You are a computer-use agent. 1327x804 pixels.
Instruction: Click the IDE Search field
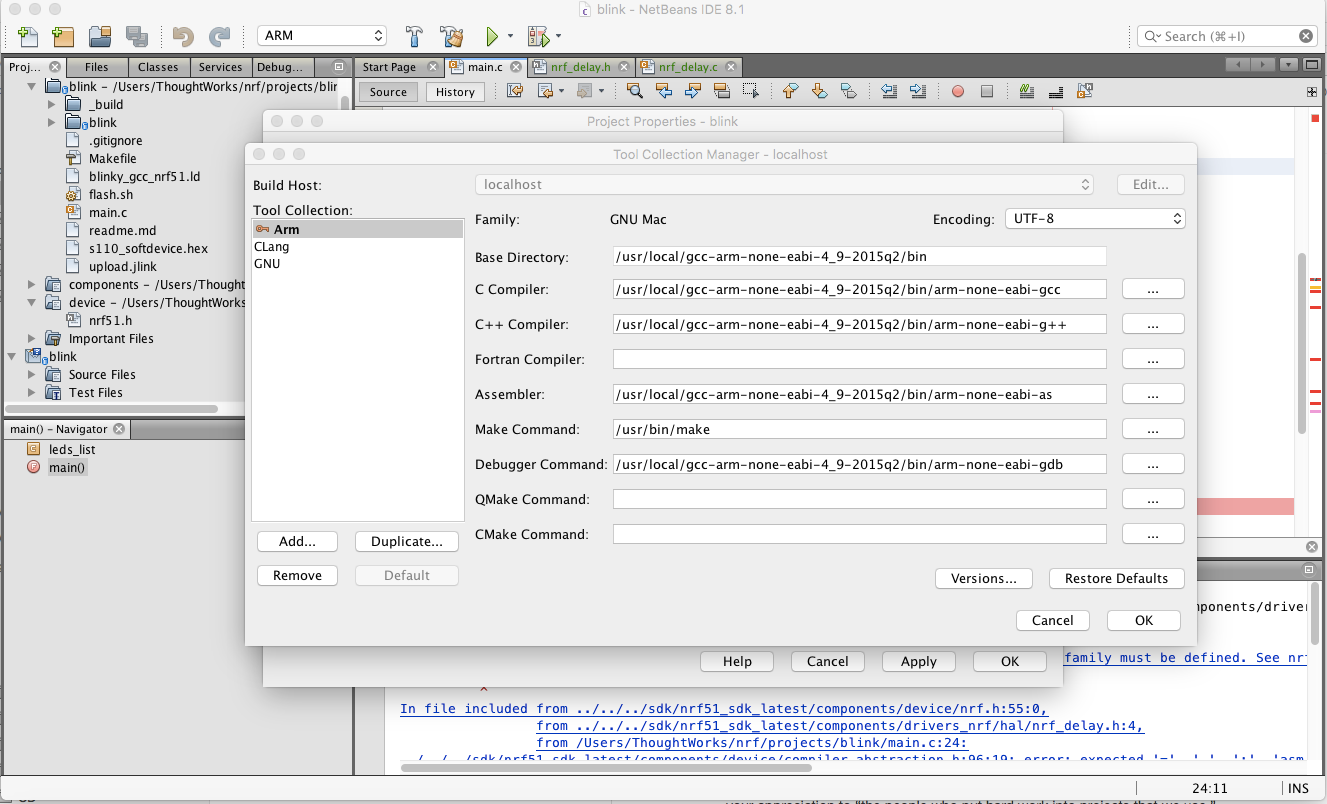[1228, 36]
